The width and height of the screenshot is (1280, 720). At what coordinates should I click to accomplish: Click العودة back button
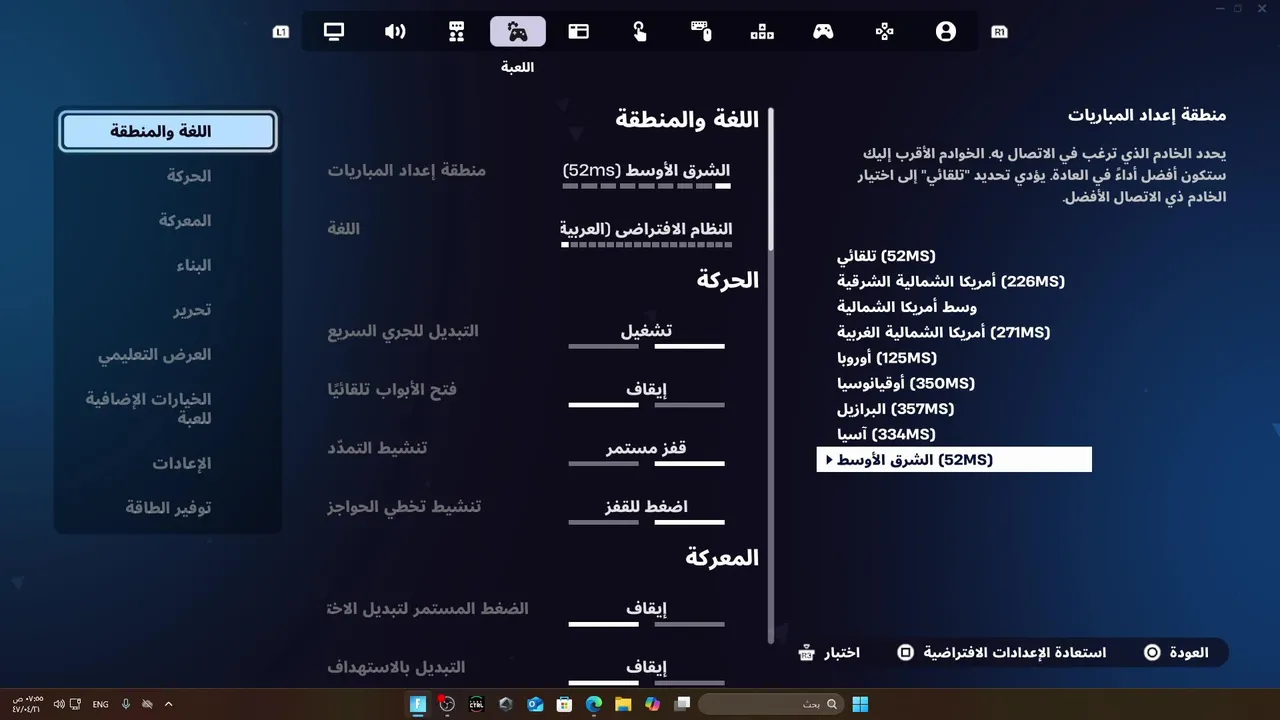(x=1177, y=652)
